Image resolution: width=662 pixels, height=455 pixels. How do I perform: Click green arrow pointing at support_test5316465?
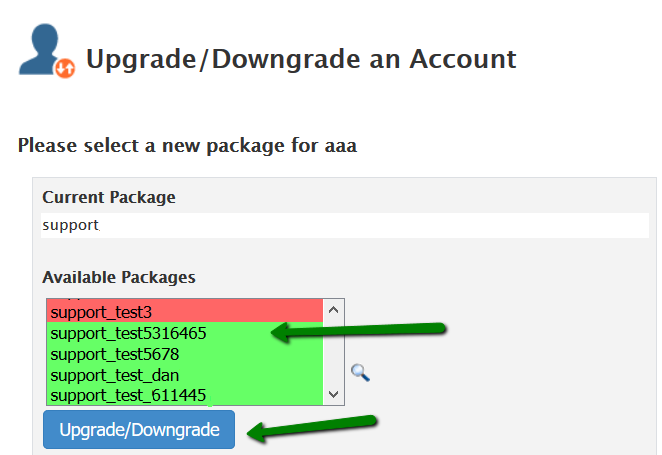pyautogui.click(x=358, y=331)
